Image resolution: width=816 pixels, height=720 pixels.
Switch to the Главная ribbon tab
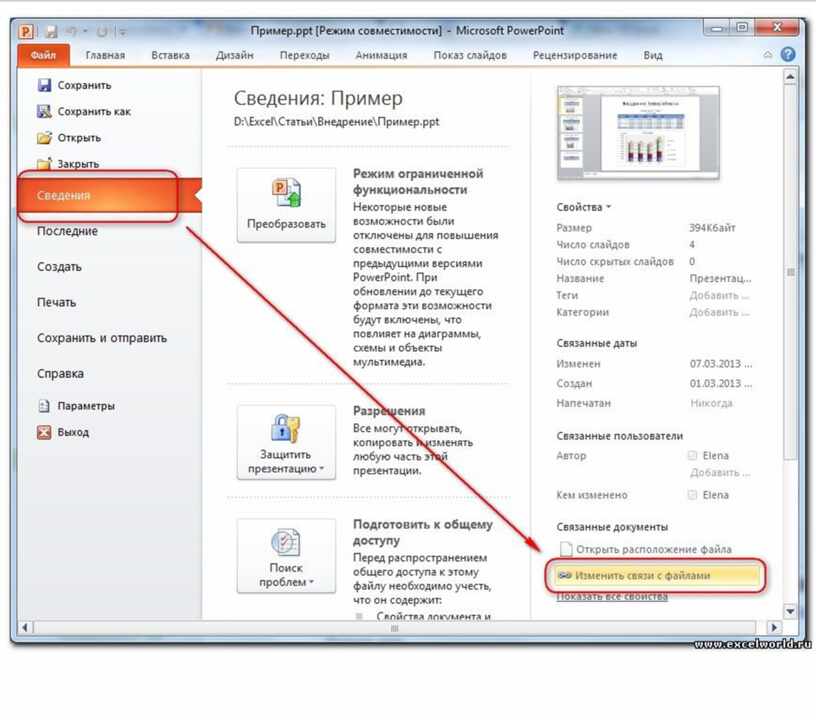tap(105, 55)
